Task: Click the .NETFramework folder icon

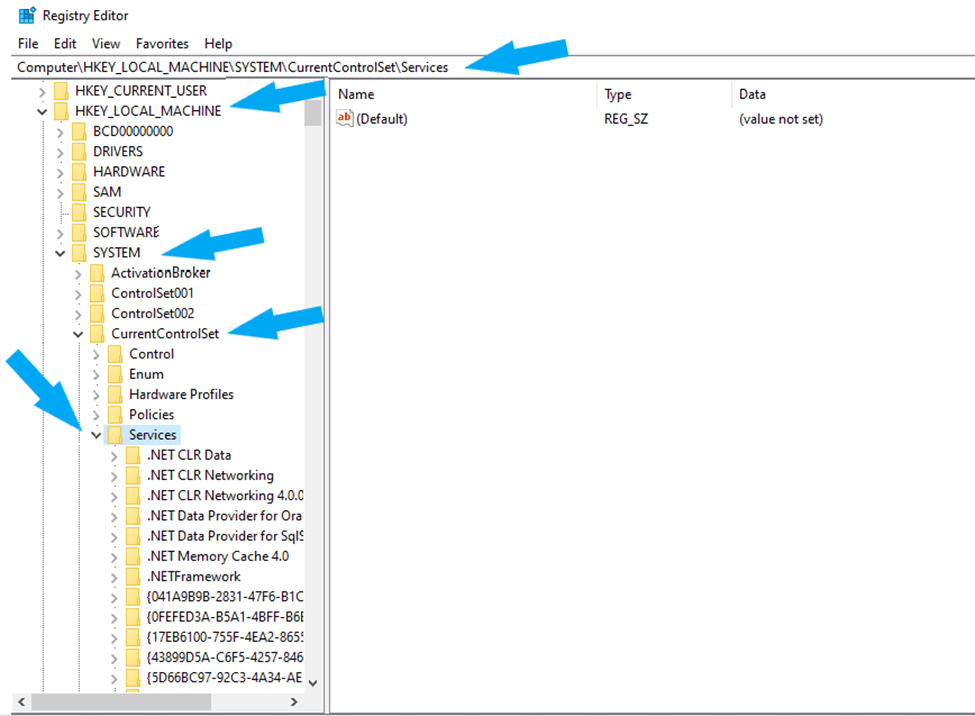Action: 133,577
